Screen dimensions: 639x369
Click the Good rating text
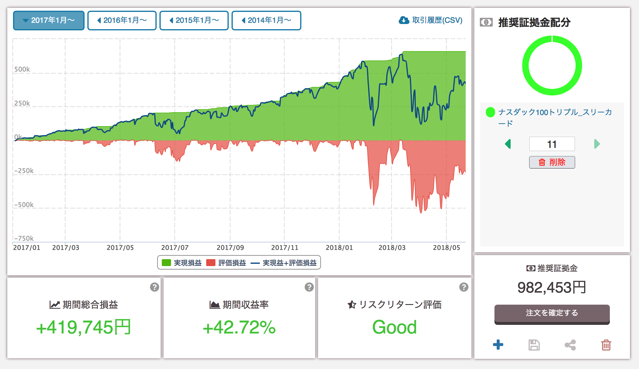[x=394, y=327]
